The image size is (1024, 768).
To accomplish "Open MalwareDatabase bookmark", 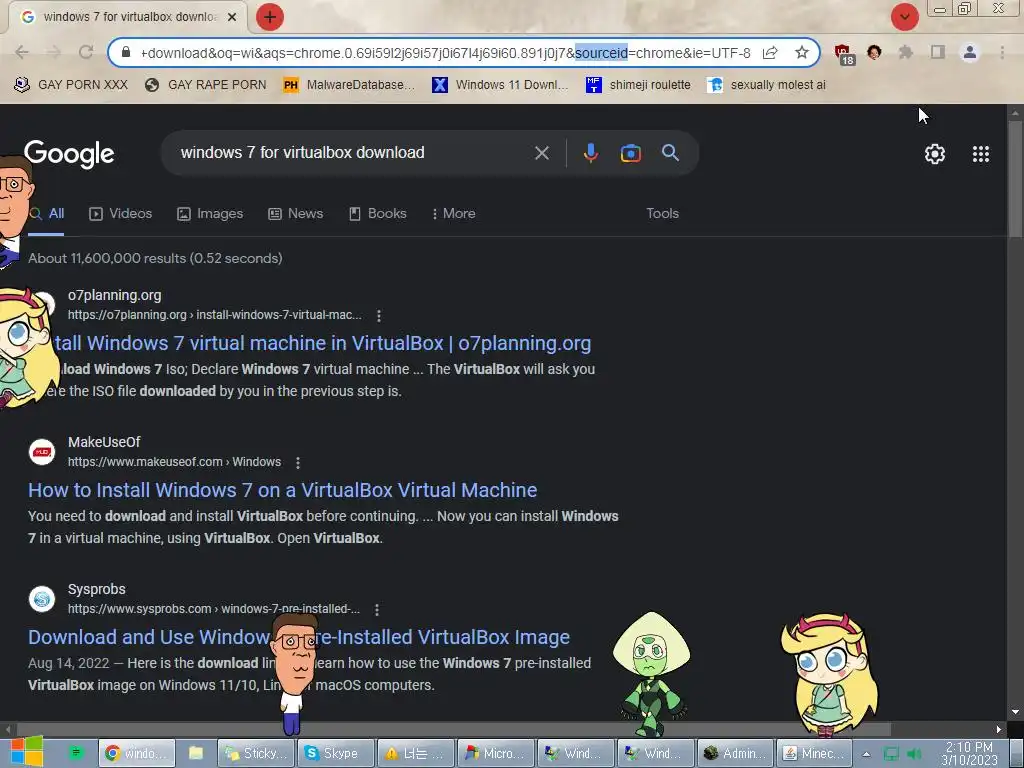I will 349,85.
